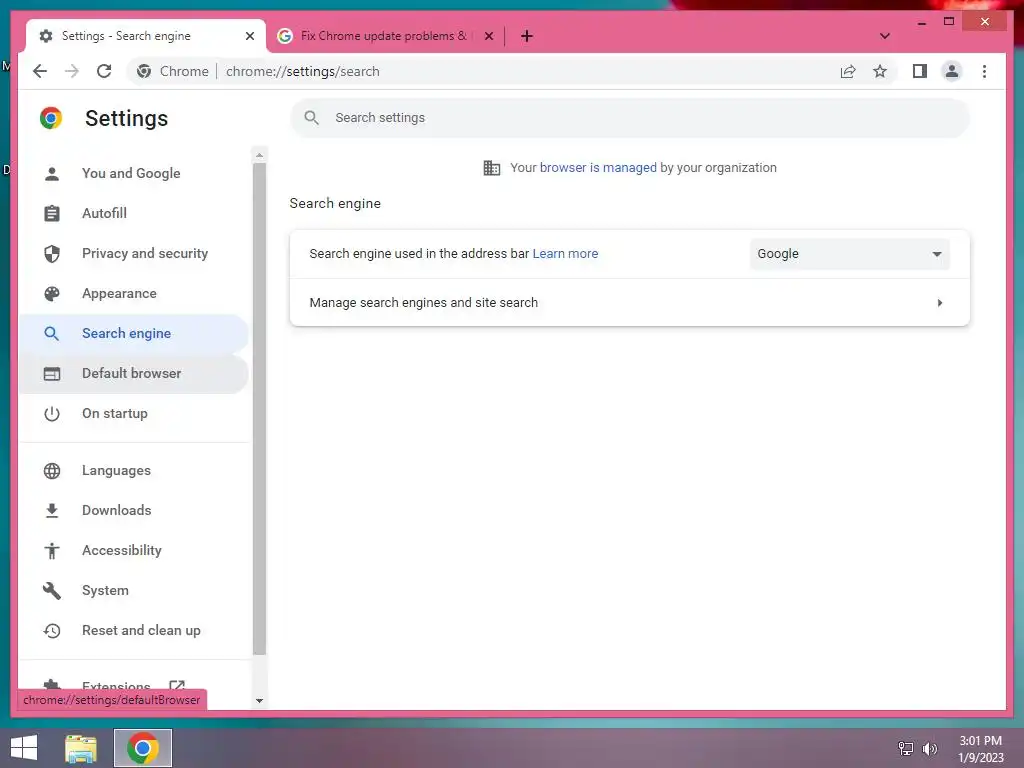
Task: Click the magnifier icon in Search settings
Action: click(x=312, y=118)
